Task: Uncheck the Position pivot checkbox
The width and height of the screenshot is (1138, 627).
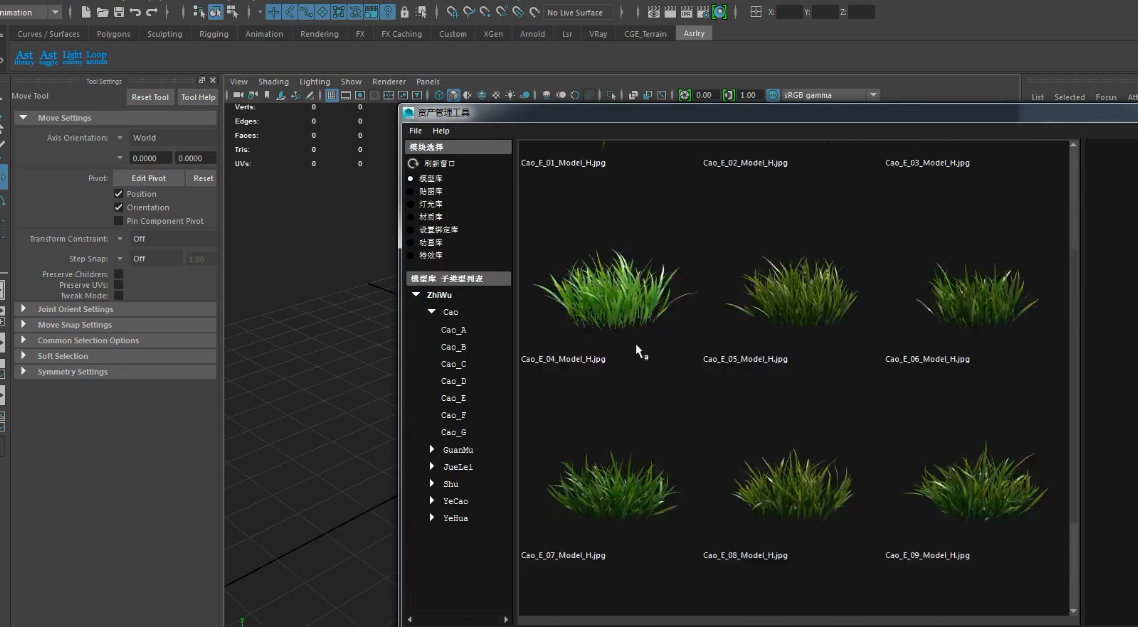Action: click(x=119, y=194)
